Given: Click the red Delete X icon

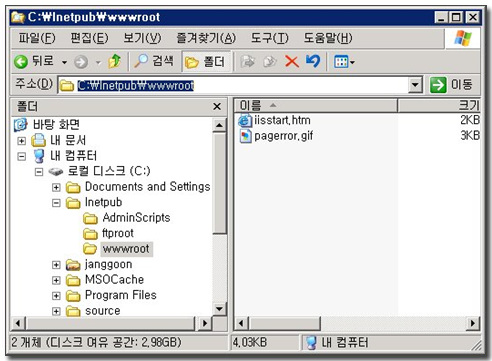Looking at the screenshot, I should 292,62.
